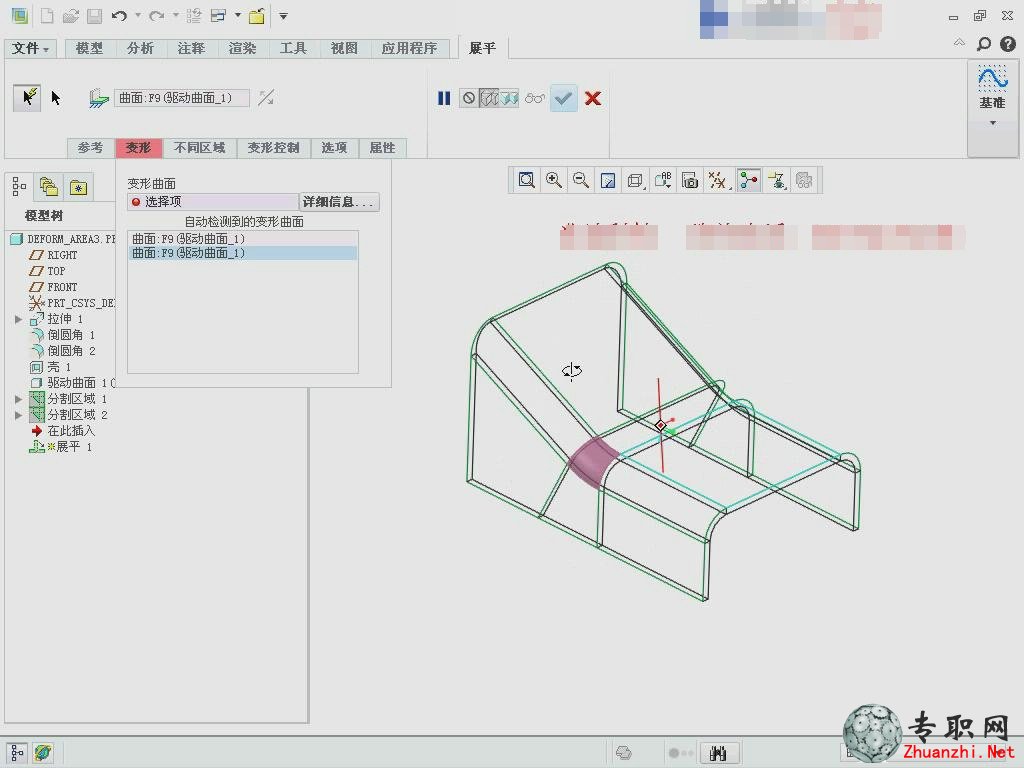The width and height of the screenshot is (1024, 768).
Task: Open the Customize Quick Access Toolbar dropdown
Action: click(x=283, y=16)
